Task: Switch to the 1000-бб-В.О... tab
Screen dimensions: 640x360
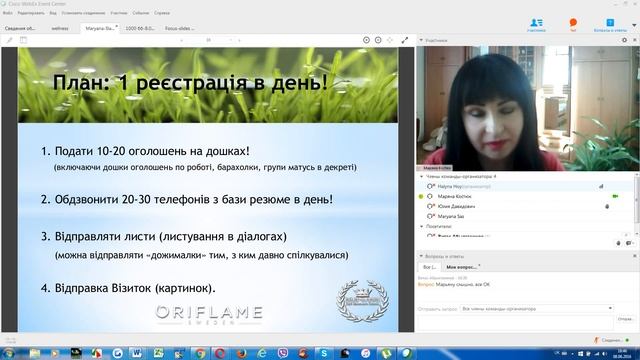Action: (140, 29)
